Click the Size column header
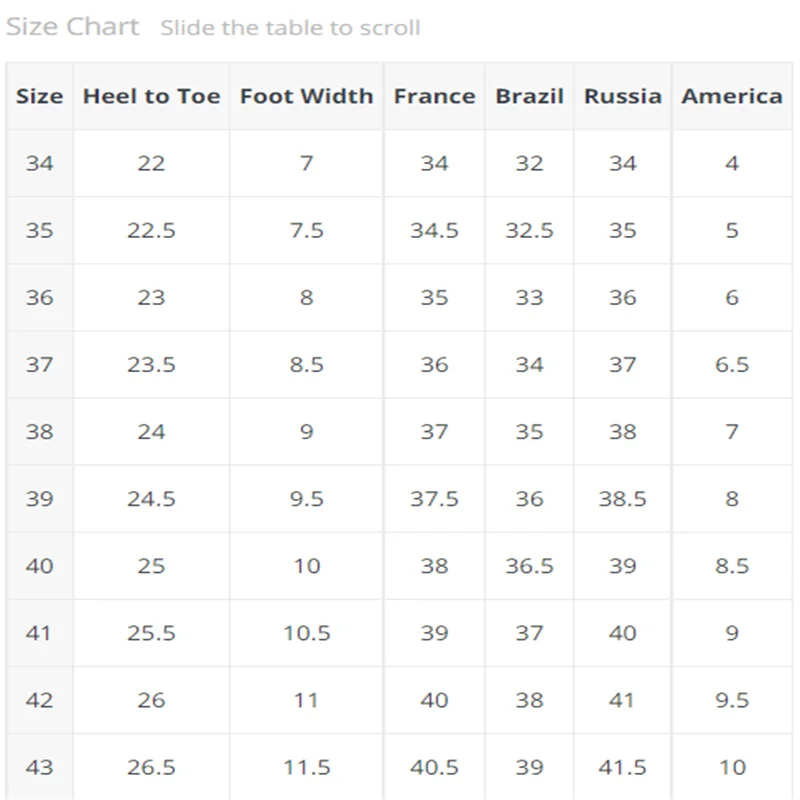 (39, 96)
